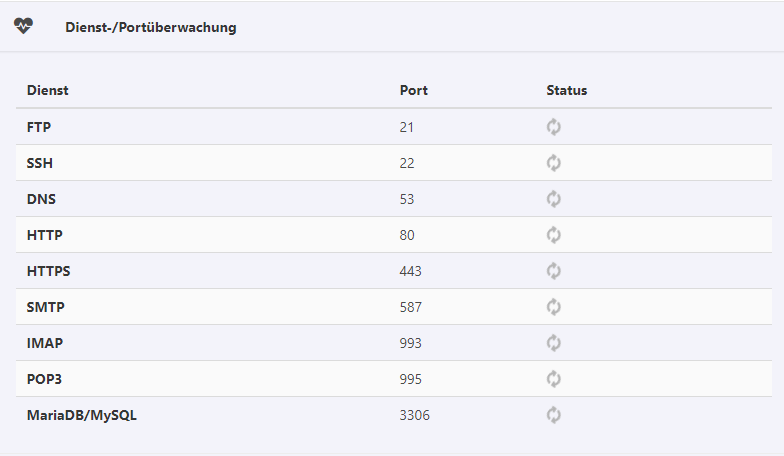Viewport: 784px width, 456px height.
Task: Select the HTTPS service name
Action: pyautogui.click(x=48, y=271)
